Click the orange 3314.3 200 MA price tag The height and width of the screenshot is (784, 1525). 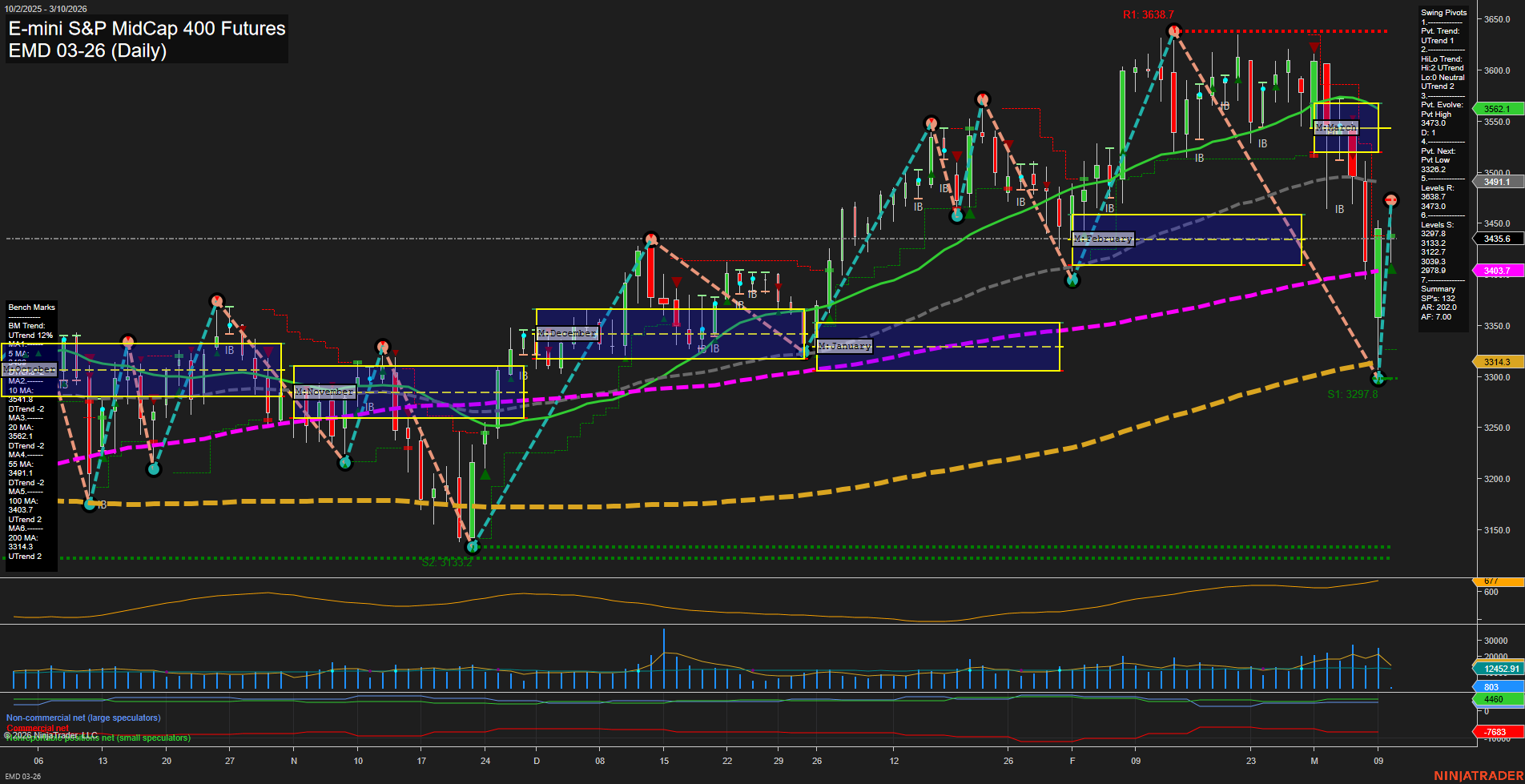tap(1495, 362)
